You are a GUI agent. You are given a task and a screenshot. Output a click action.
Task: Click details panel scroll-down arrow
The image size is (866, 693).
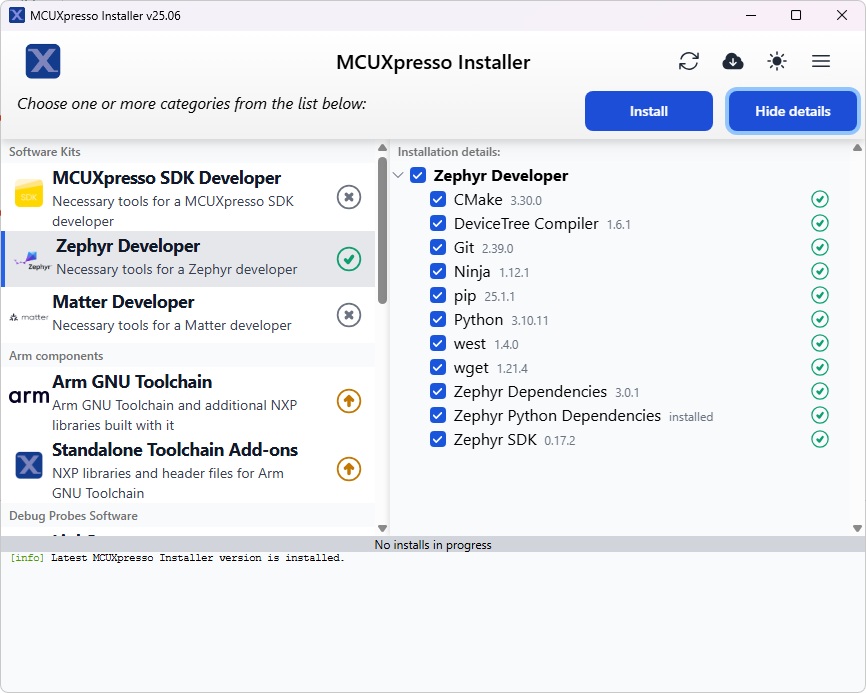tap(857, 528)
